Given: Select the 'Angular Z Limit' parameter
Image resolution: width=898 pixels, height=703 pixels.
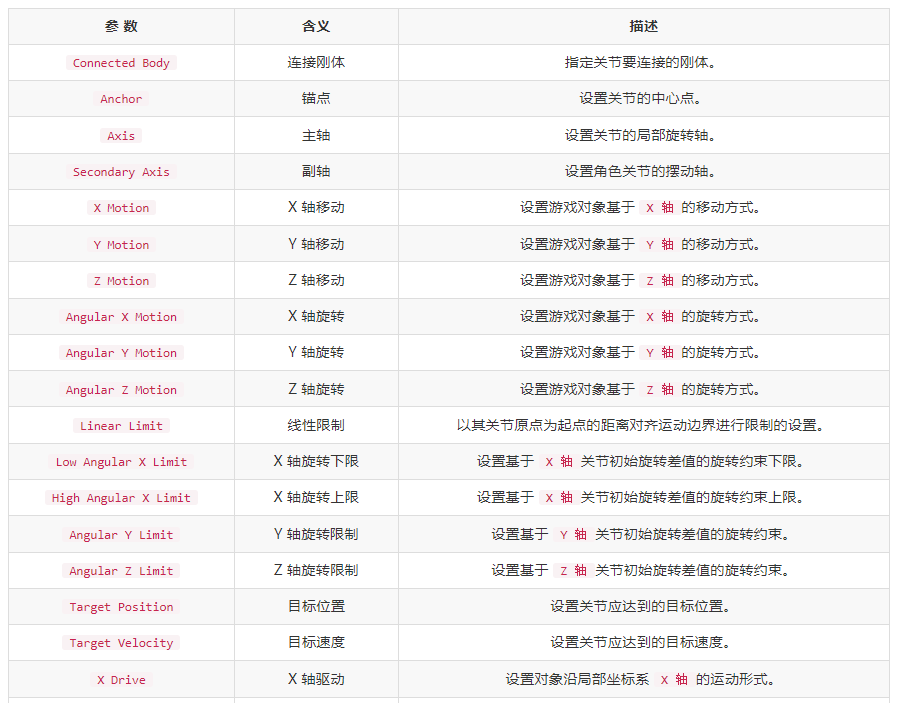Looking at the screenshot, I should point(121,570).
